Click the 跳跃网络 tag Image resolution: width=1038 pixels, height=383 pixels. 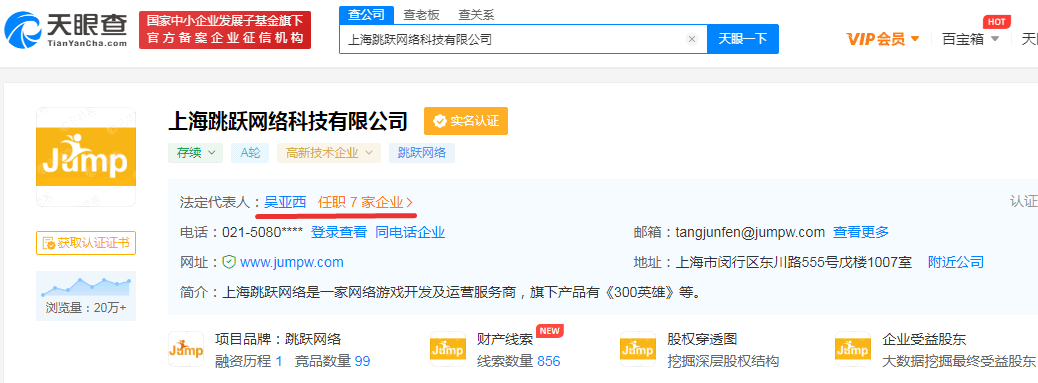pos(422,153)
